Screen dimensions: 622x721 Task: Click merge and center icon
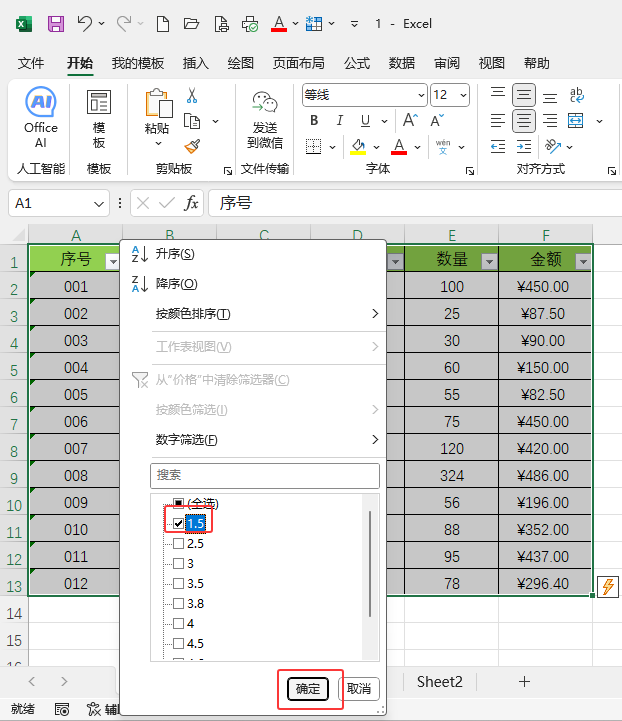[x=576, y=121]
